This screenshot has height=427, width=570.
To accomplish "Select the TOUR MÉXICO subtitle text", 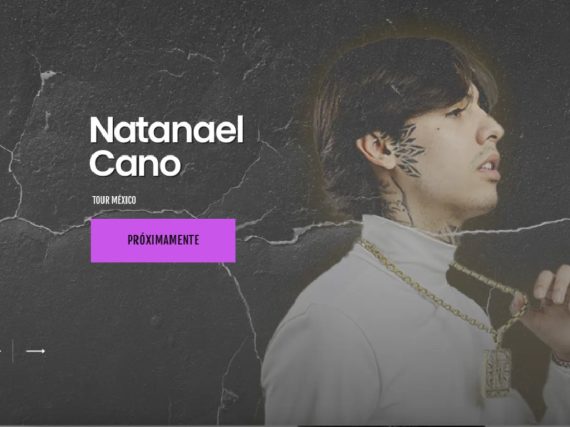I will click(114, 200).
